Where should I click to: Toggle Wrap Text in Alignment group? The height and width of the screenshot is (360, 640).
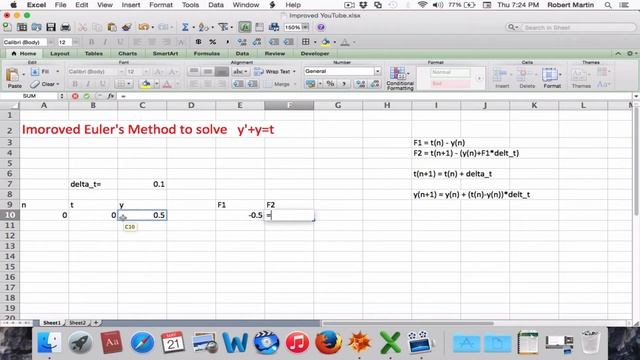pos(274,71)
